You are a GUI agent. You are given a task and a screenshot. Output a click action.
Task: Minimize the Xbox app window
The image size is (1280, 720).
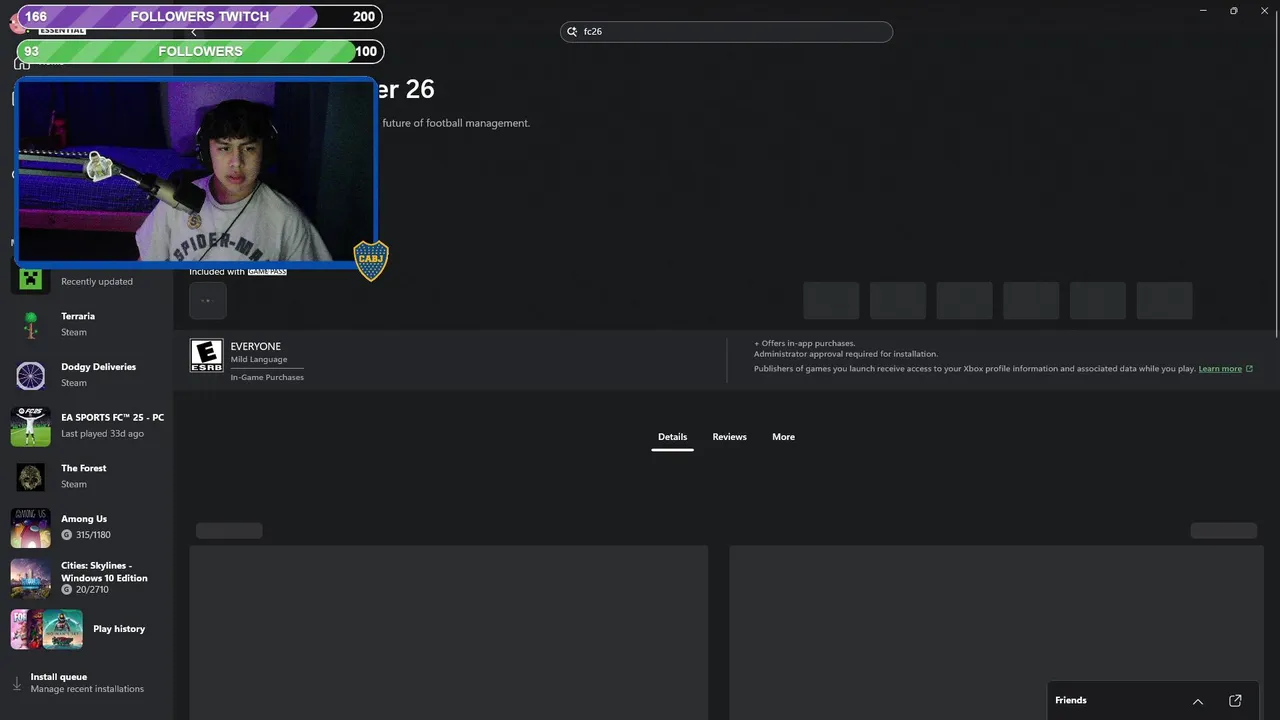click(1202, 11)
